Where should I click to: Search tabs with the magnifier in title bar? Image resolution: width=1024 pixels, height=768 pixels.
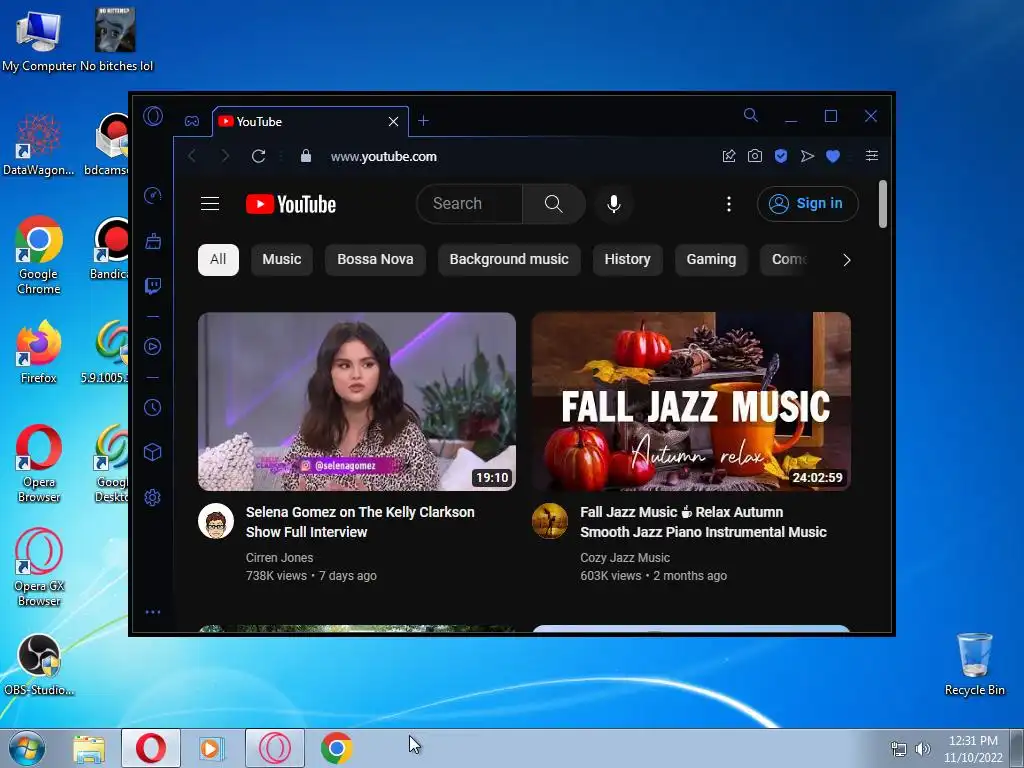pyautogui.click(x=751, y=116)
